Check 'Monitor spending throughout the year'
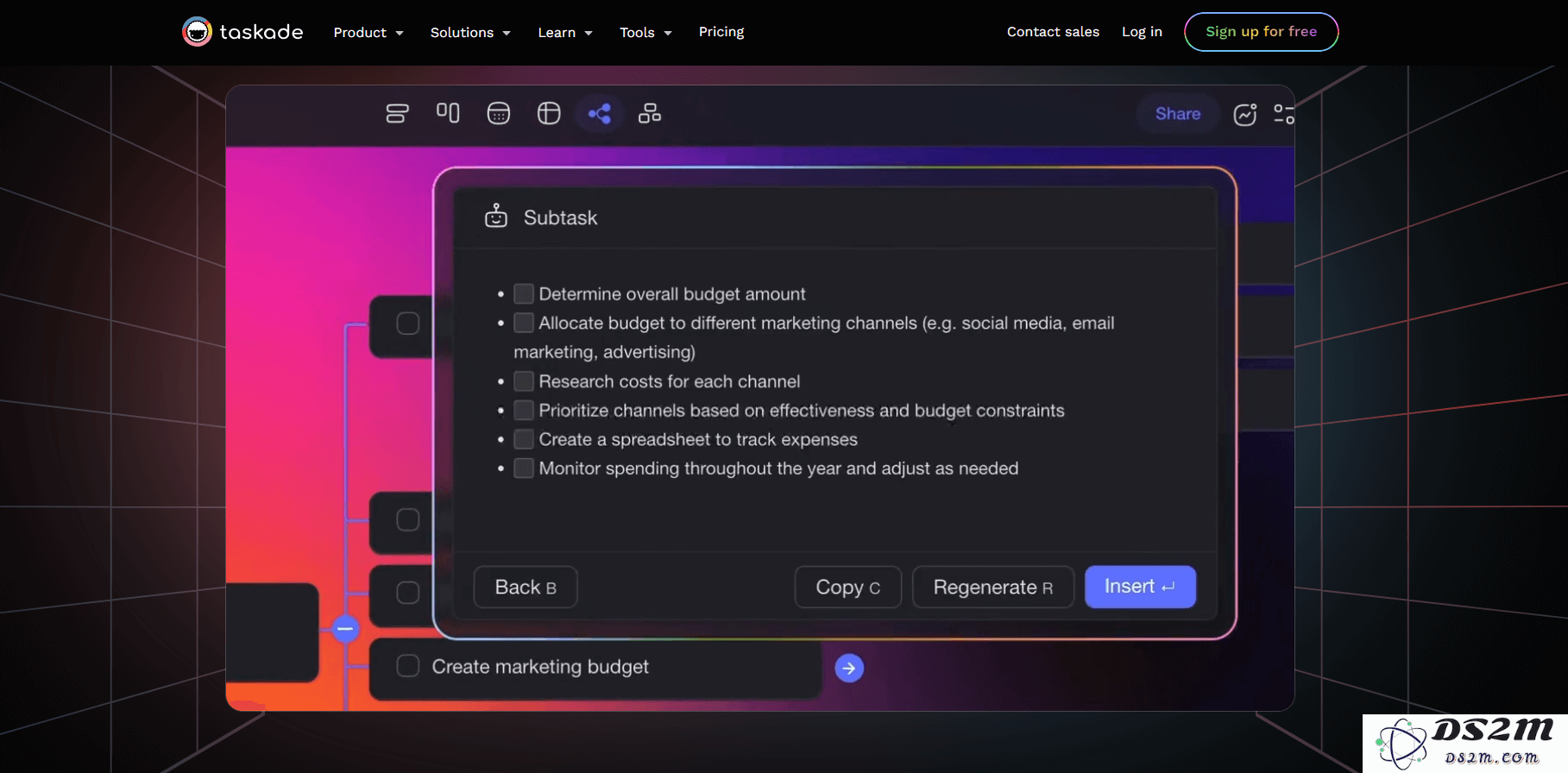The image size is (1568, 773). click(523, 468)
